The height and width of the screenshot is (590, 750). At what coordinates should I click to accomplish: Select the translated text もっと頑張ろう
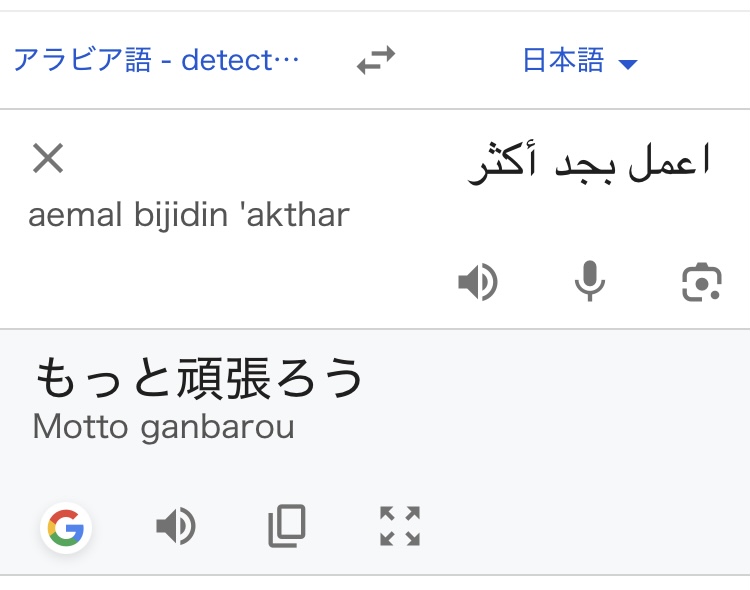pos(200,379)
